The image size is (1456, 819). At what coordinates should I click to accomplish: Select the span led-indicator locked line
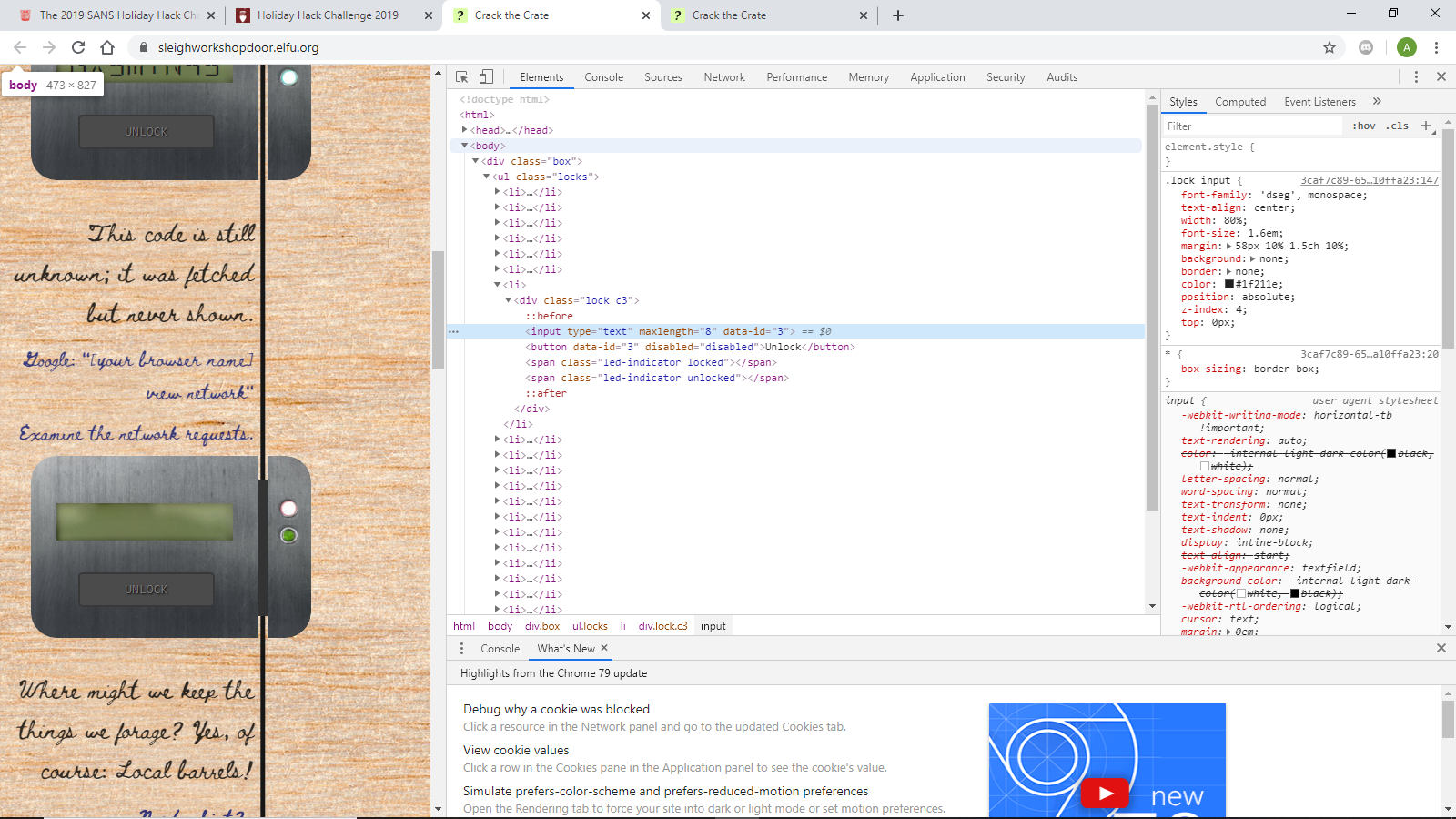pos(651,362)
